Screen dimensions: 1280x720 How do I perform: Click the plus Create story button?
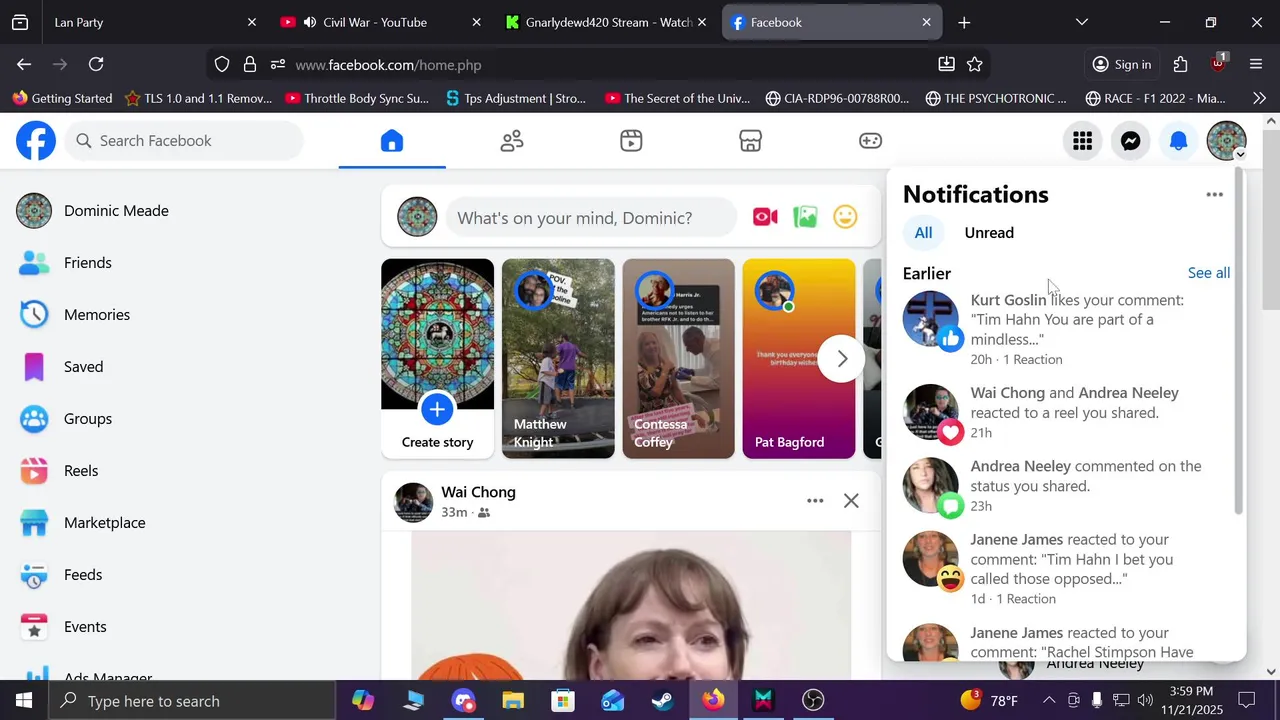pos(437,409)
